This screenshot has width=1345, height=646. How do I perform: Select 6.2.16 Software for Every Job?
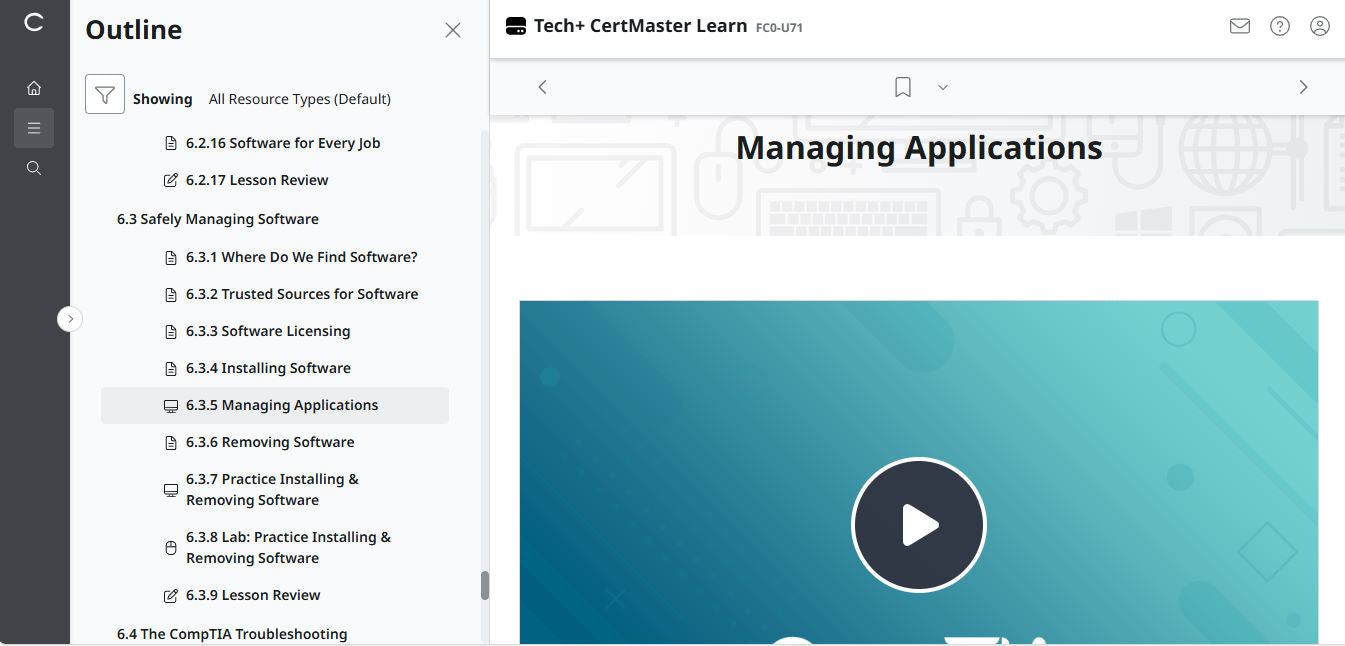(x=284, y=142)
